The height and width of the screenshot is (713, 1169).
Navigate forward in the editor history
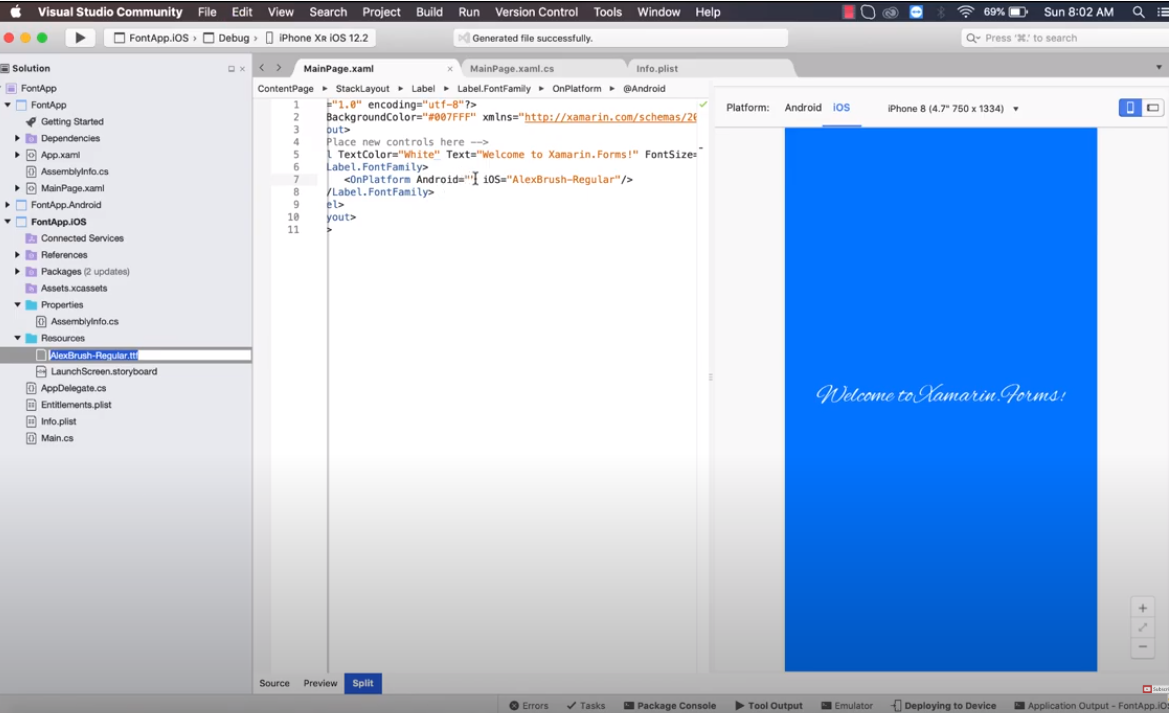tap(279, 68)
